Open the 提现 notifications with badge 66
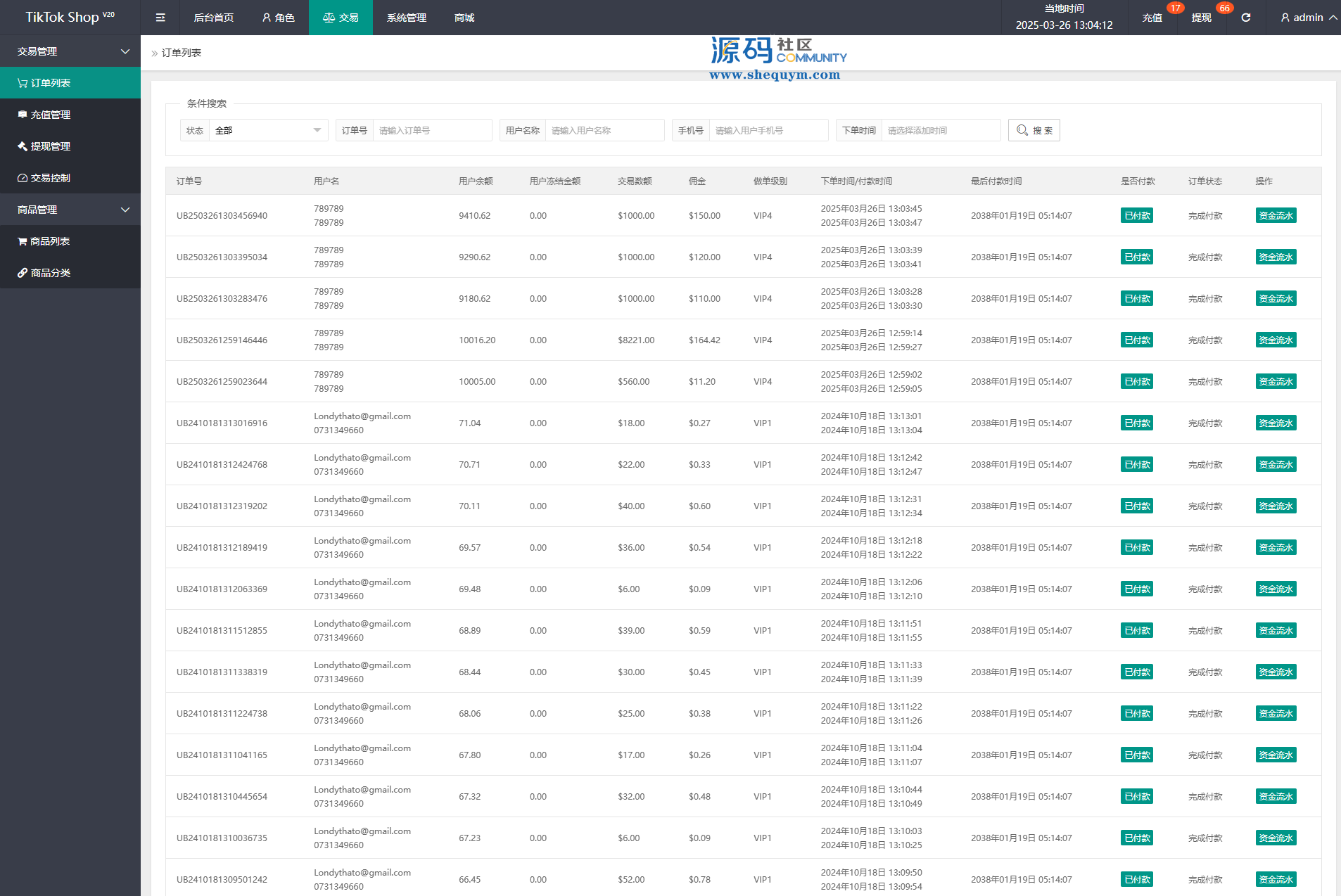 (x=1201, y=18)
